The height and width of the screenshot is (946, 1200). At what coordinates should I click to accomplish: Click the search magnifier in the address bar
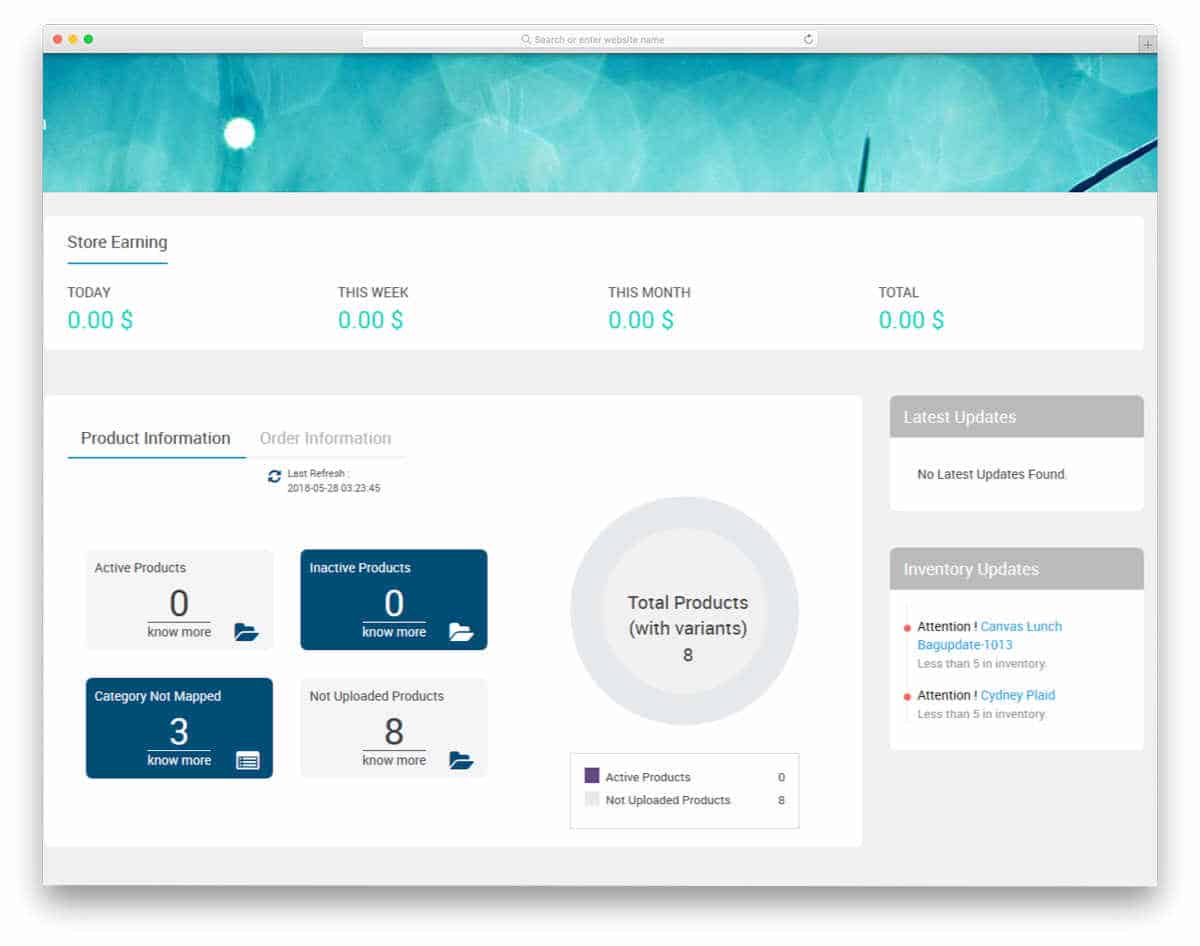coord(527,39)
